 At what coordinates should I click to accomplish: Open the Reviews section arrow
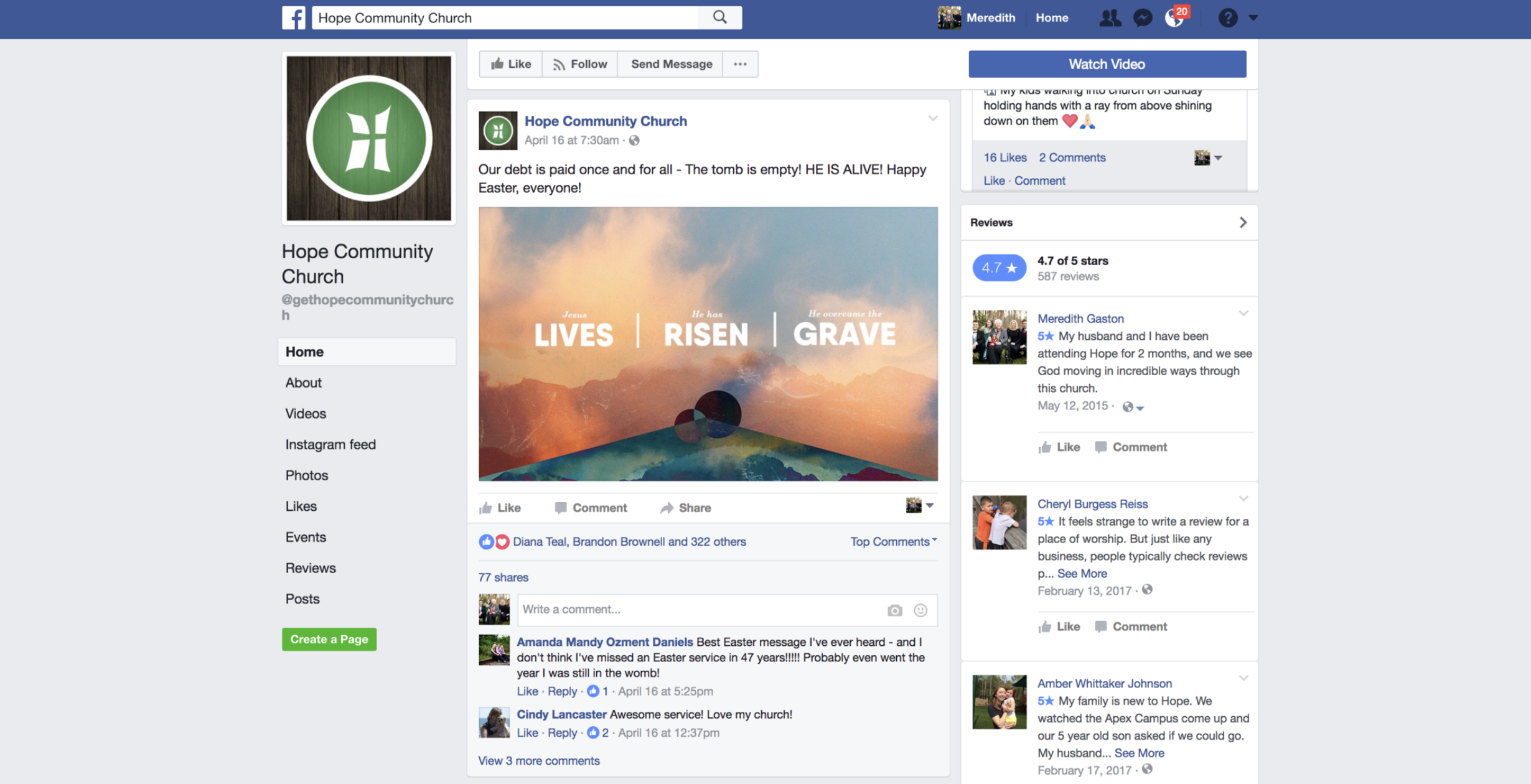point(1242,222)
